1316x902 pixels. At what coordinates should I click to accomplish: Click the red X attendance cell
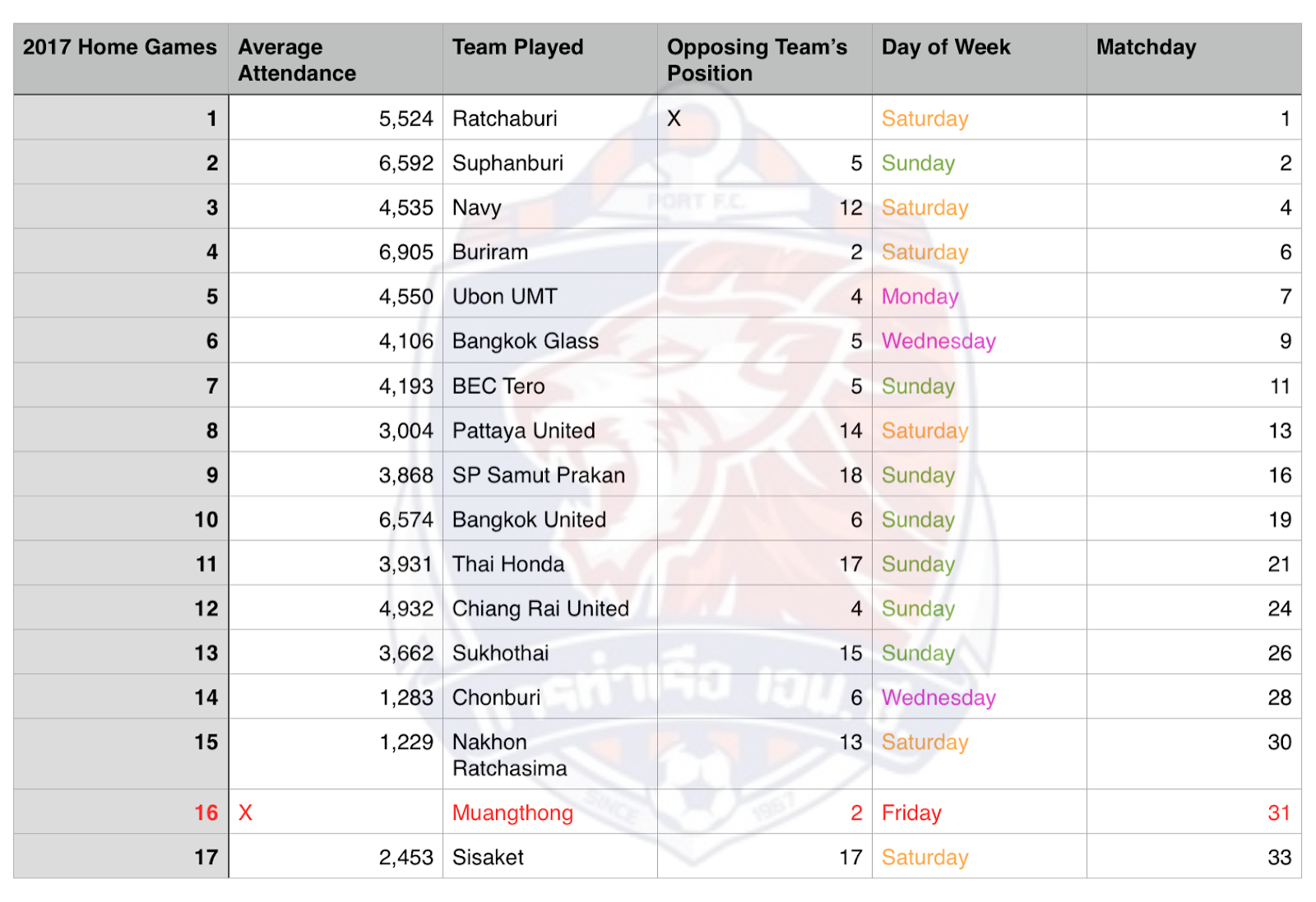point(336,812)
